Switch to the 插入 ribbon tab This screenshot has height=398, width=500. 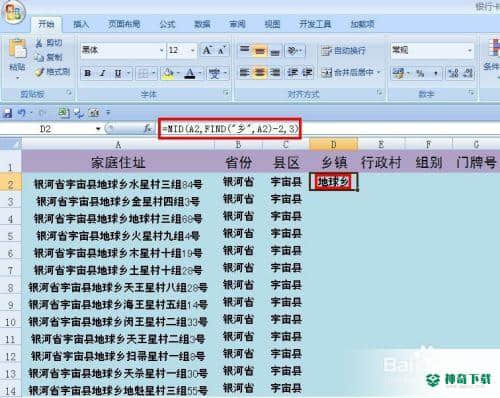point(81,24)
